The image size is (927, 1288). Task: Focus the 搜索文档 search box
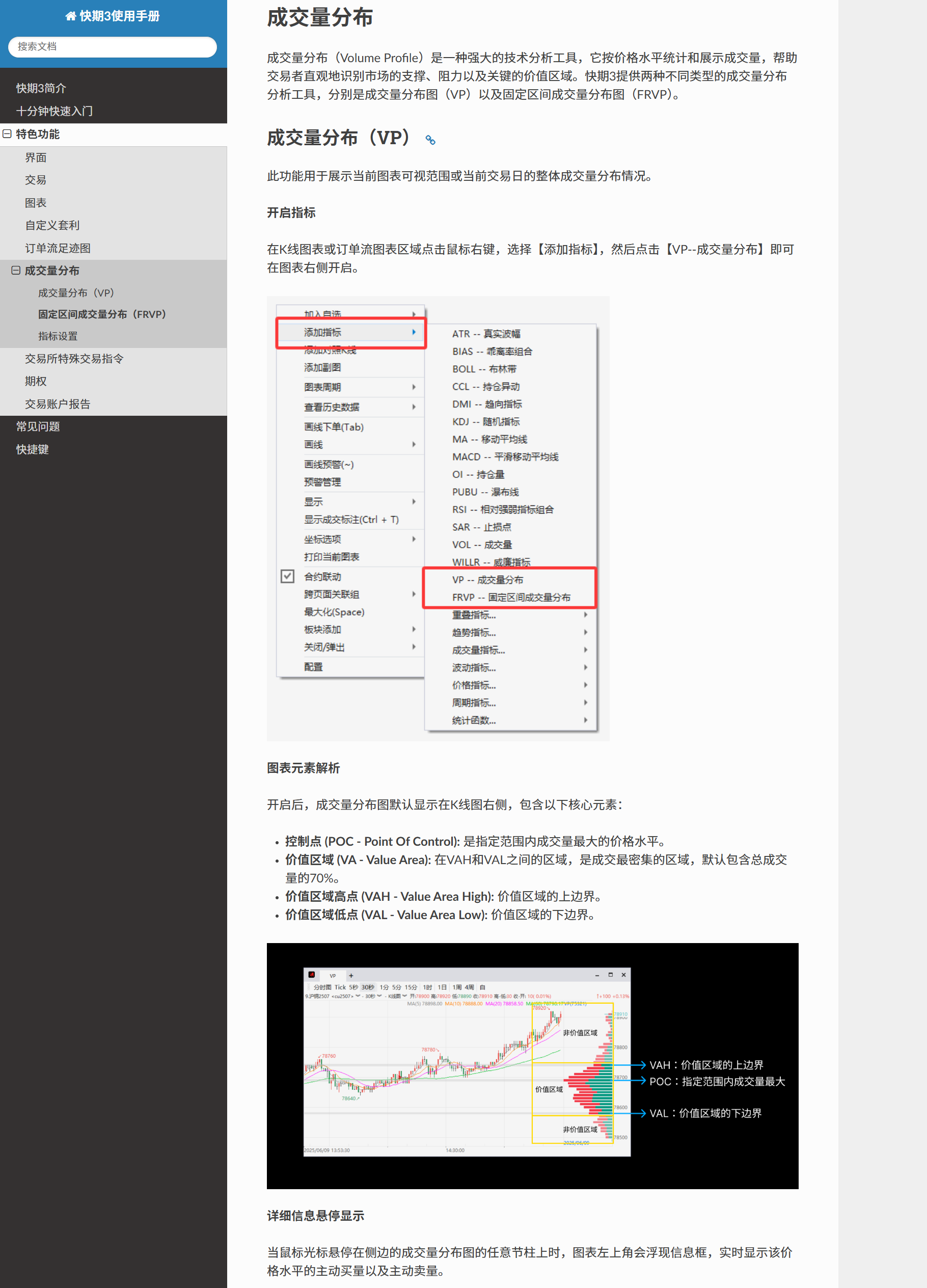113,46
